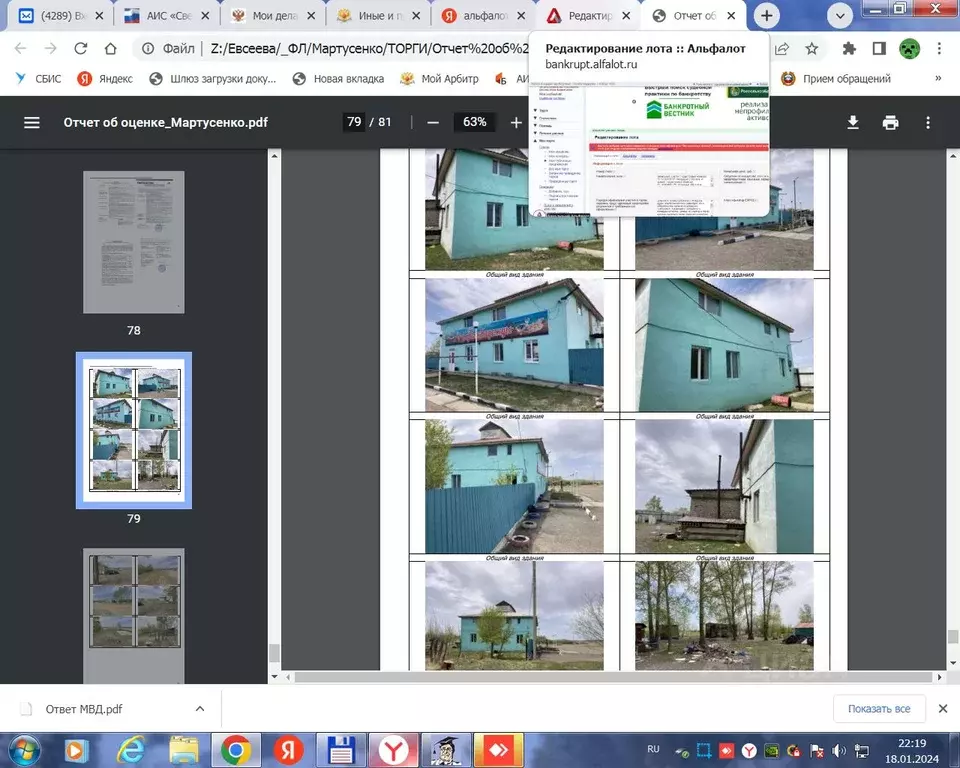Open the browser extensions puzzle icon
The image size is (960, 768).
coord(850,49)
